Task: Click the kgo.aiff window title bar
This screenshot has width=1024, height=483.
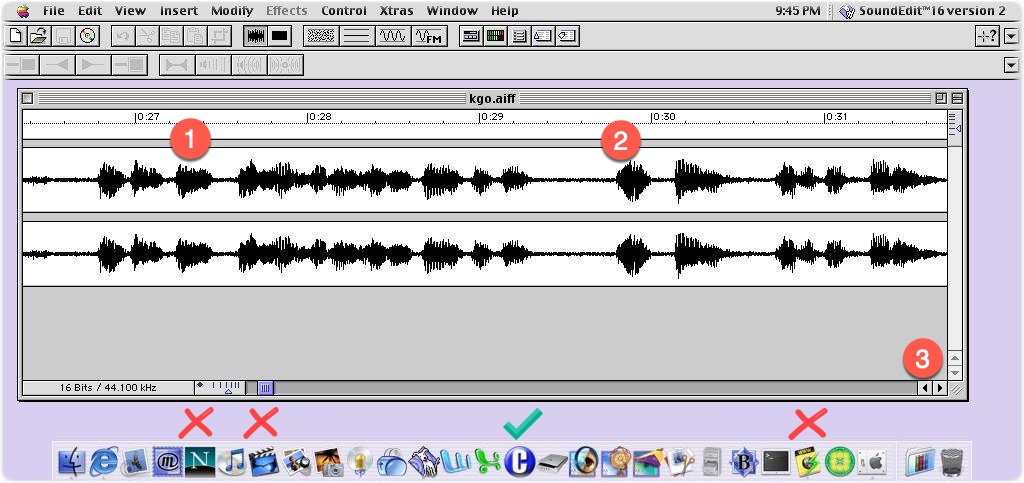Action: (492, 99)
